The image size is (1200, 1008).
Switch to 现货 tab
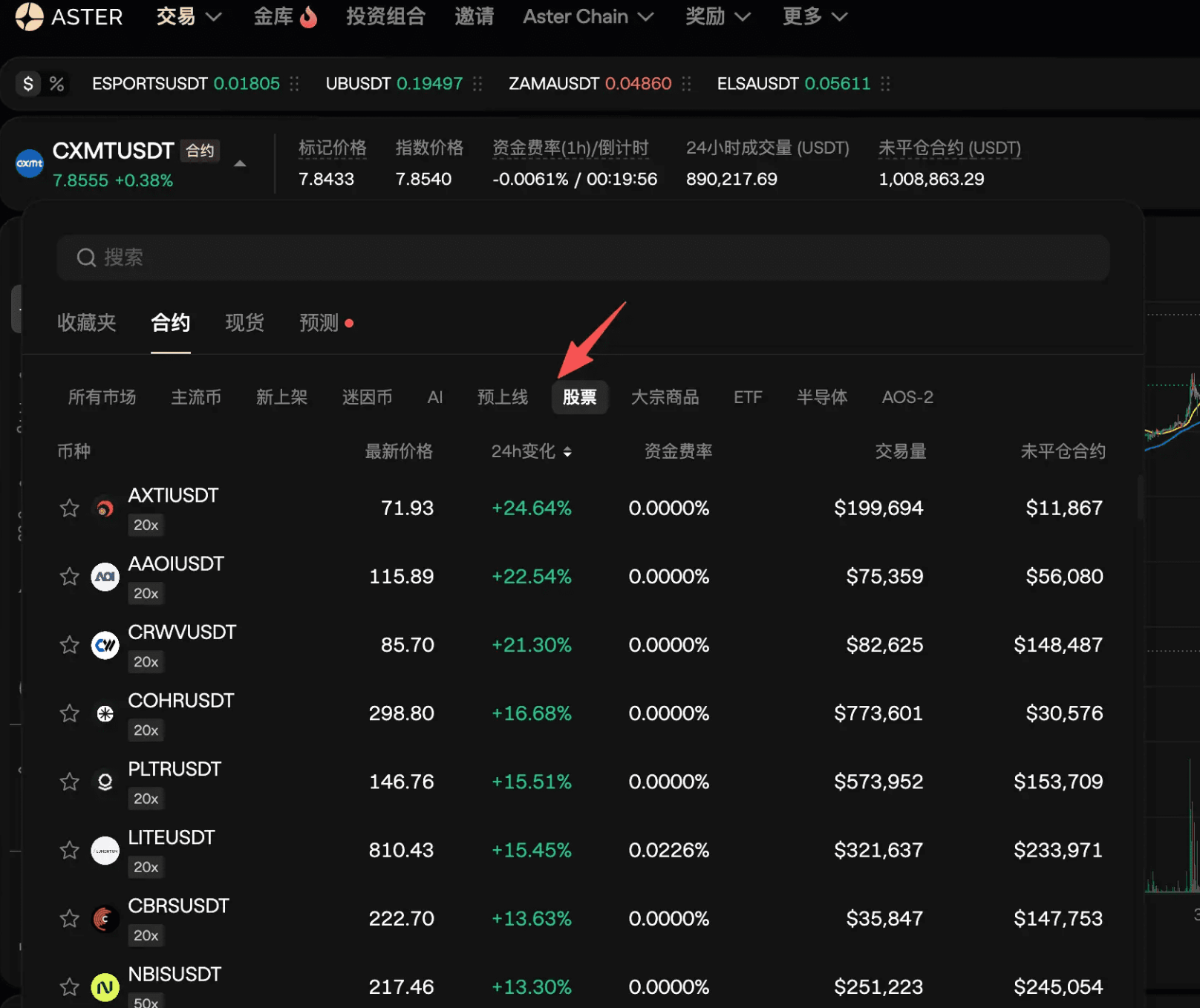coord(245,323)
